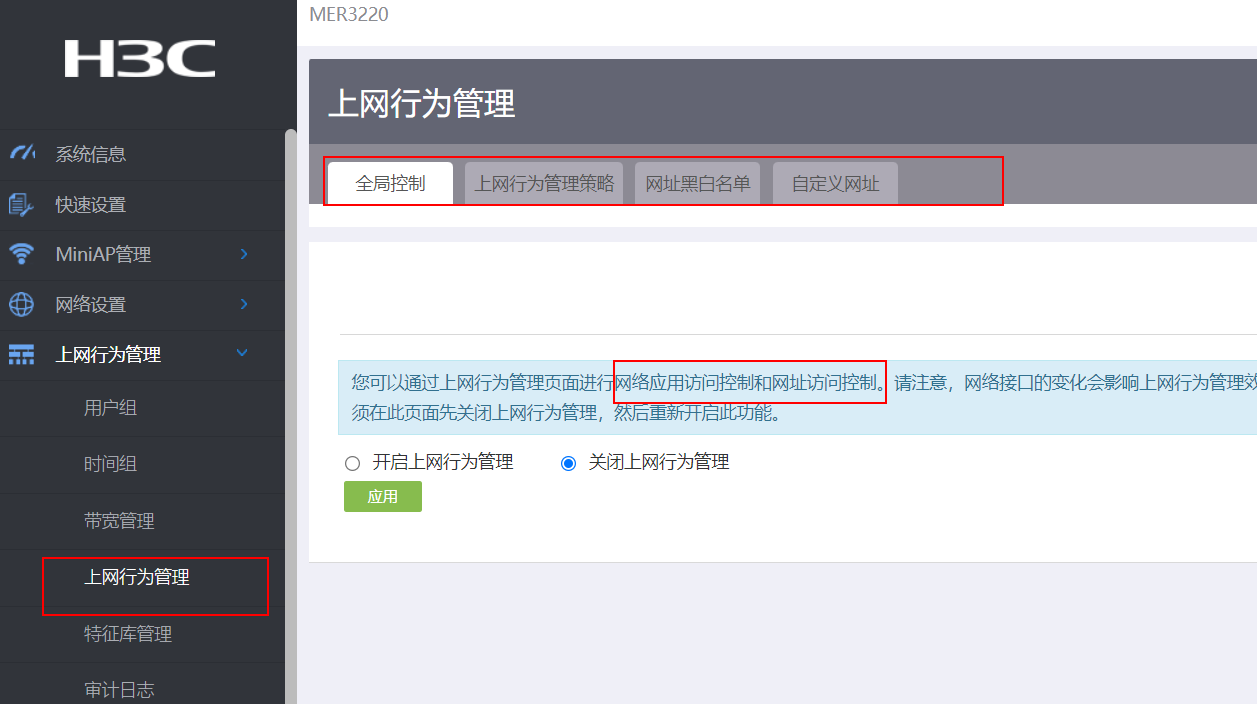Image resolution: width=1257 pixels, height=704 pixels.
Task: Click the 上网行为管理 page title heading
Action: click(422, 103)
